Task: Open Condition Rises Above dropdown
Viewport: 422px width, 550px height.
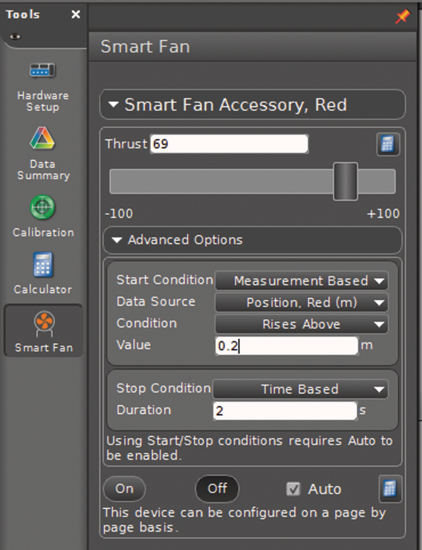Action: pyautogui.click(x=302, y=324)
